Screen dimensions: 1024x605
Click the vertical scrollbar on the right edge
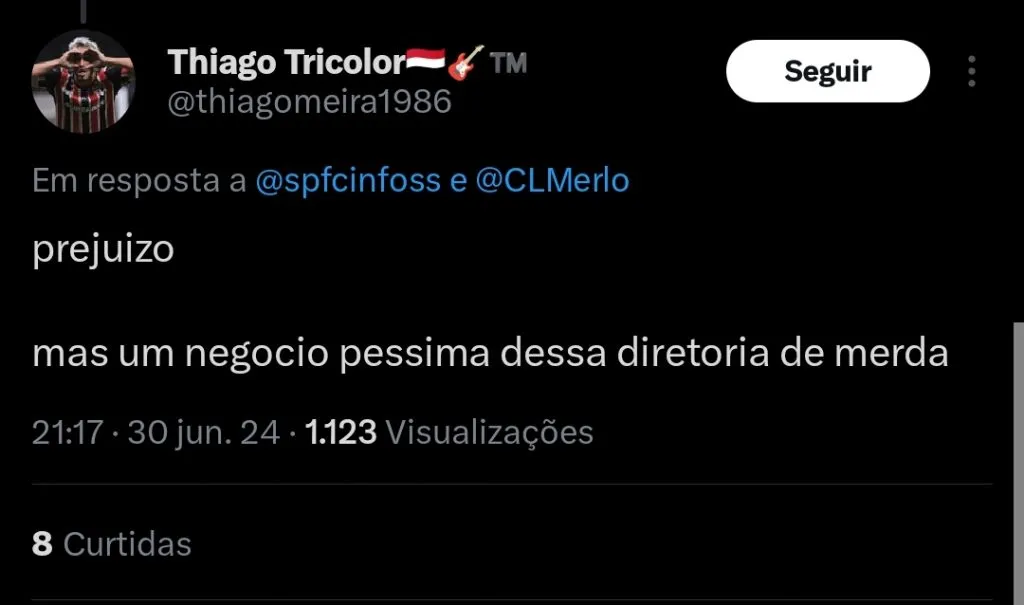coord(1018,463)
